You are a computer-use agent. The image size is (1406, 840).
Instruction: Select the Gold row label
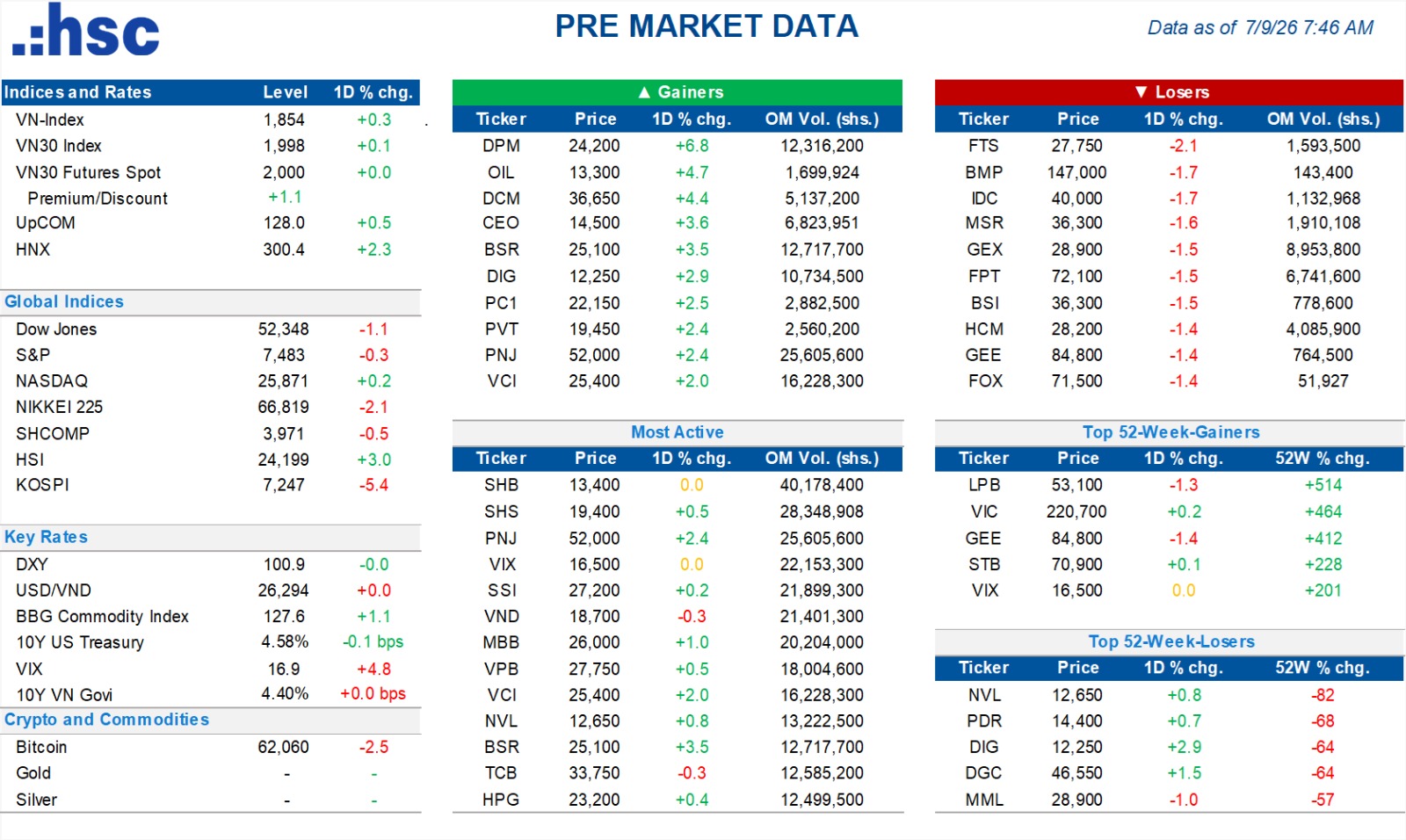pyautogui.click(x=33, y=773)
